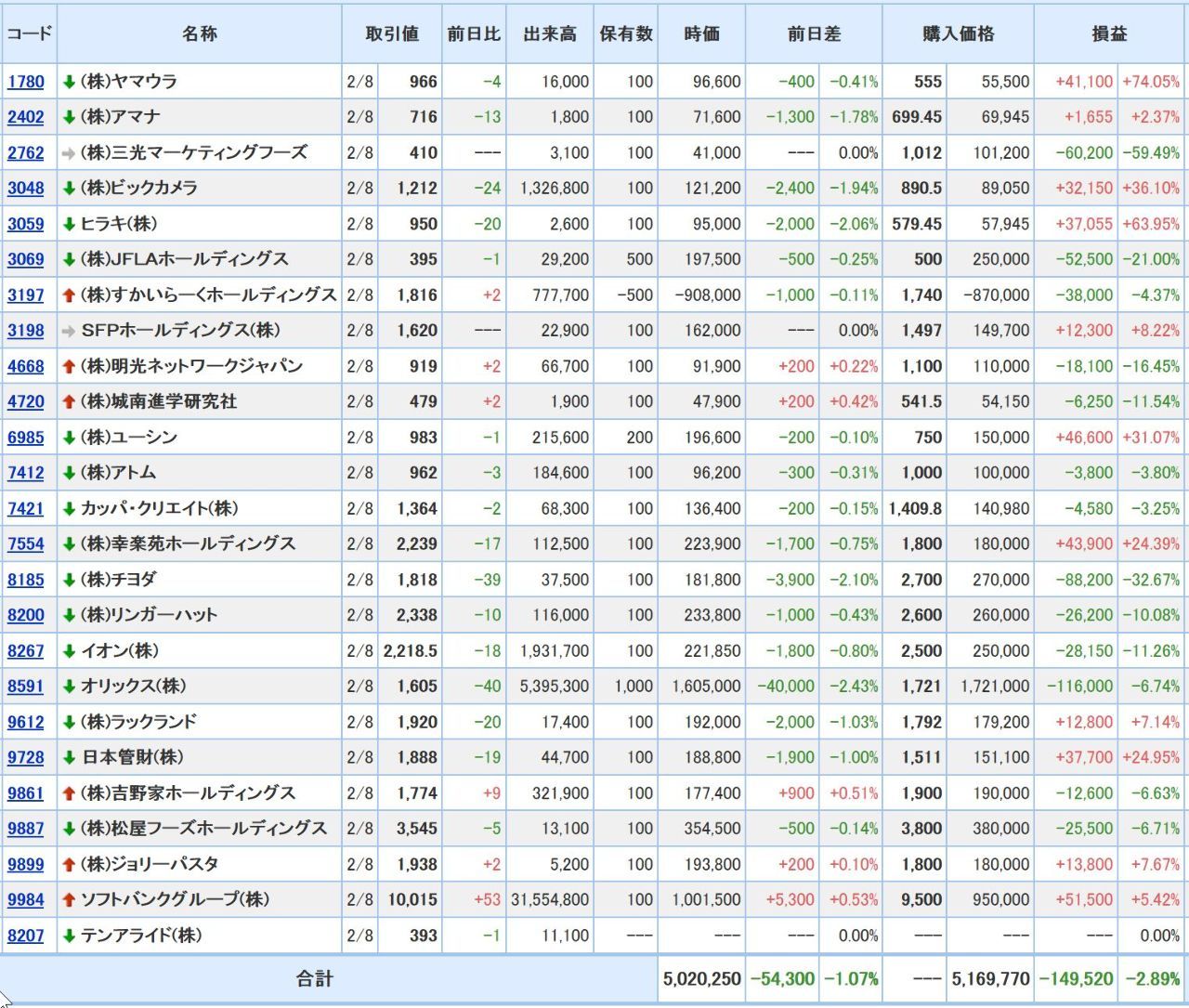Click the gray right arrow beside (株)三光マーケティングフーズ
Screen dimensions: 1189x1008
[69, 153]
